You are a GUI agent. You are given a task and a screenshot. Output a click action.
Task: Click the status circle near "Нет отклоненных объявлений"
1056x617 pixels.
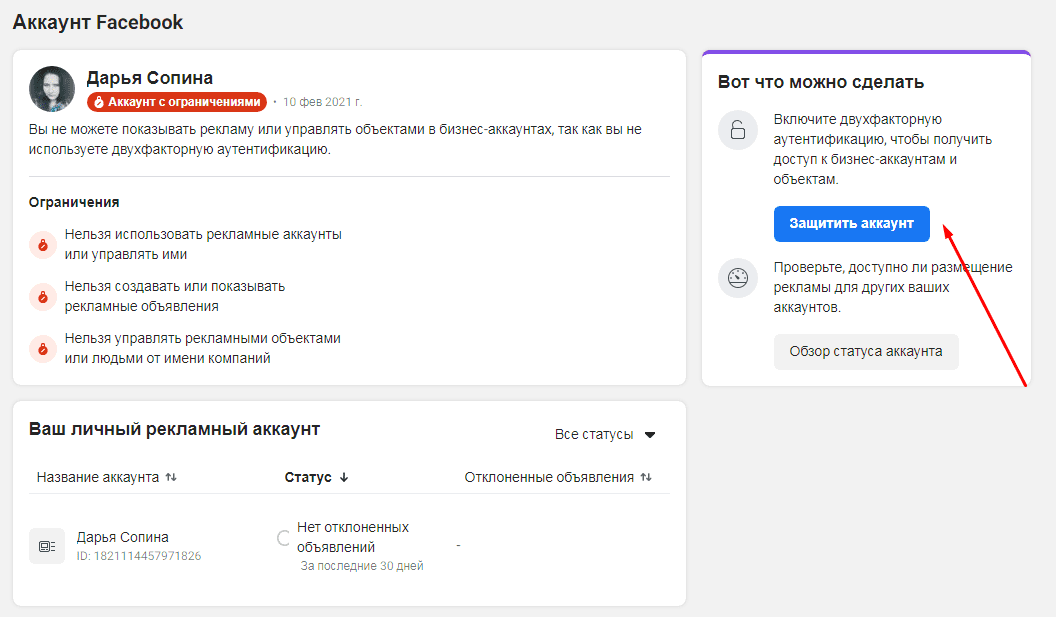click(x=284, y=538)
